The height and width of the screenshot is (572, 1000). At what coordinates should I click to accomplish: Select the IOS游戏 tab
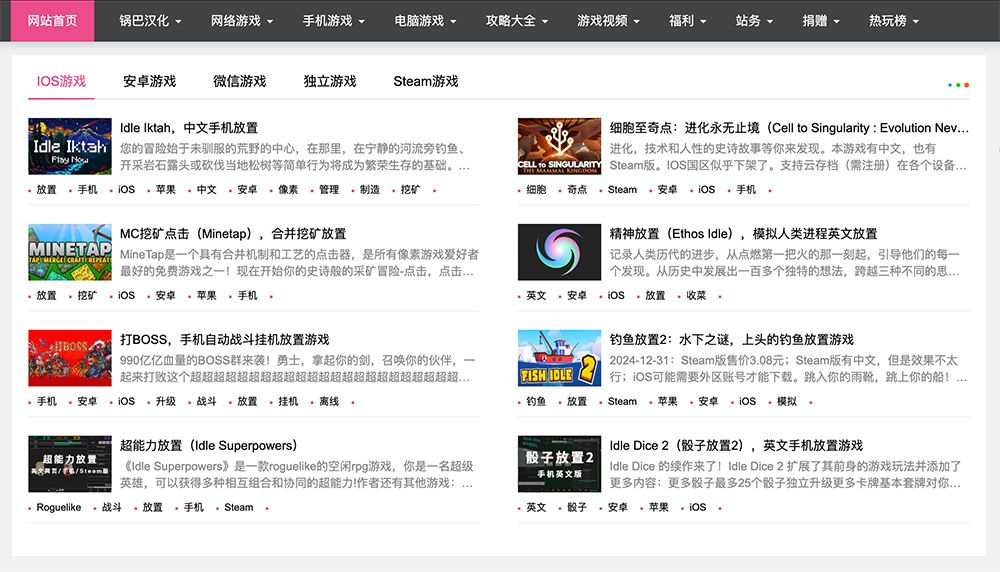[x=61, y=81]
